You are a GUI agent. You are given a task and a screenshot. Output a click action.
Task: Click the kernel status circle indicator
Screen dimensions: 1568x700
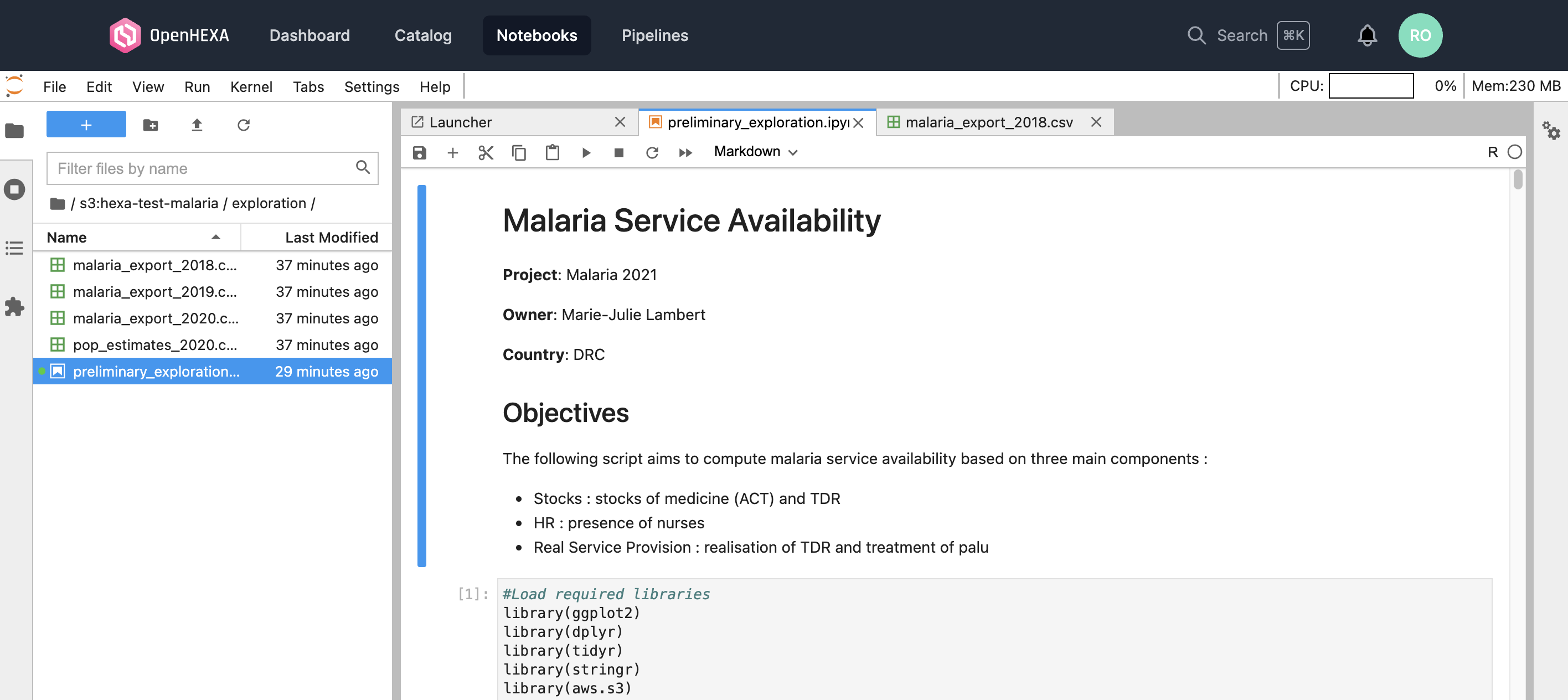pos(1514,152)
